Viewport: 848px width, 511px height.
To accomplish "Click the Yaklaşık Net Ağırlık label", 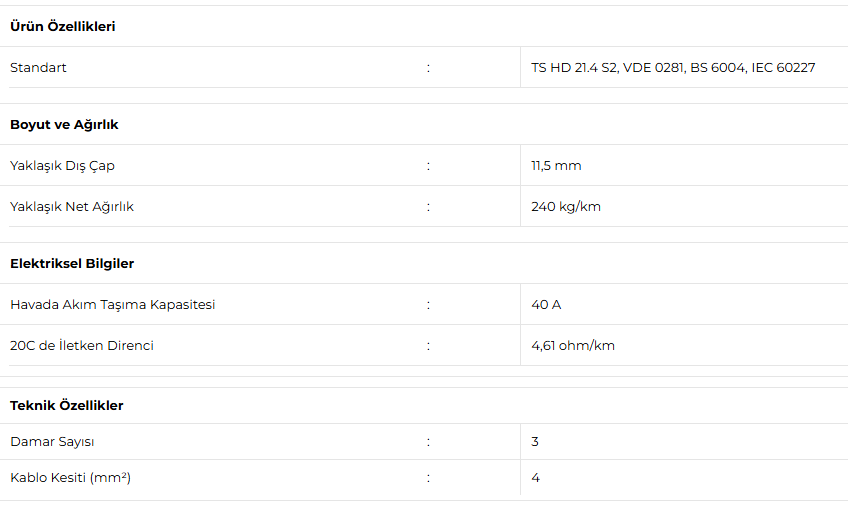I will click(x=72, y=207).
